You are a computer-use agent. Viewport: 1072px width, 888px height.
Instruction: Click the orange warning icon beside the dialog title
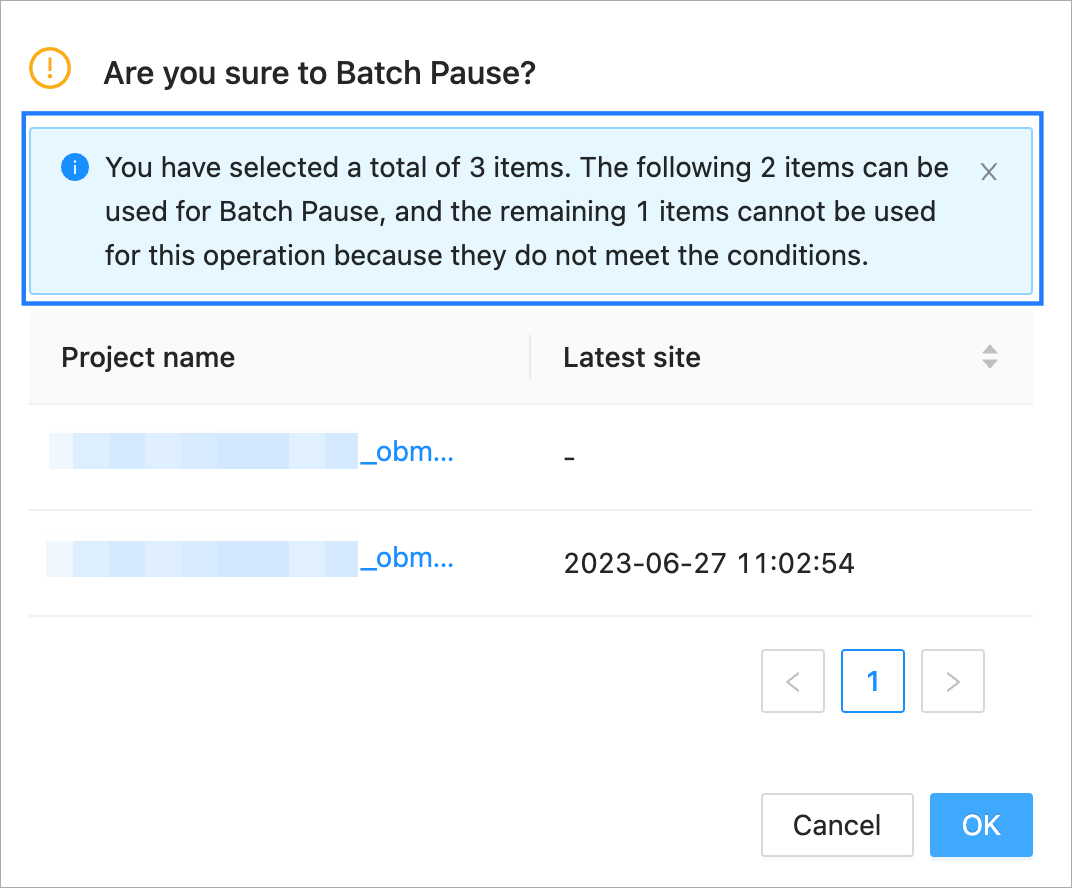(x=49, y=69)
